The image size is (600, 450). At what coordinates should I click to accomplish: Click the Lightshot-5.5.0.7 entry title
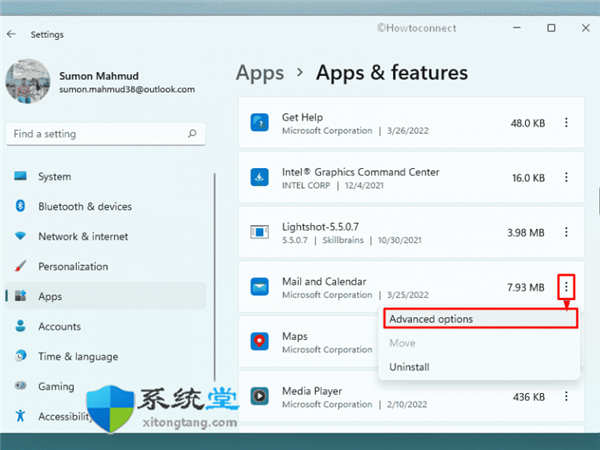tap(320, 227)
